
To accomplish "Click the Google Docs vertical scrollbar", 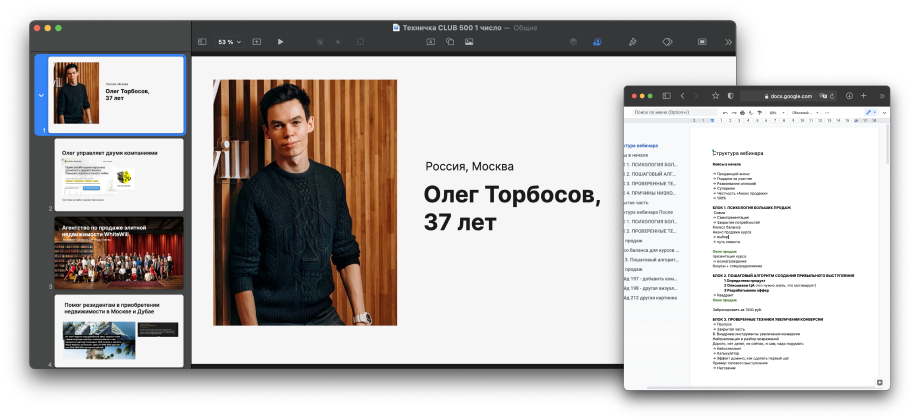I will (x=887, y=144).
